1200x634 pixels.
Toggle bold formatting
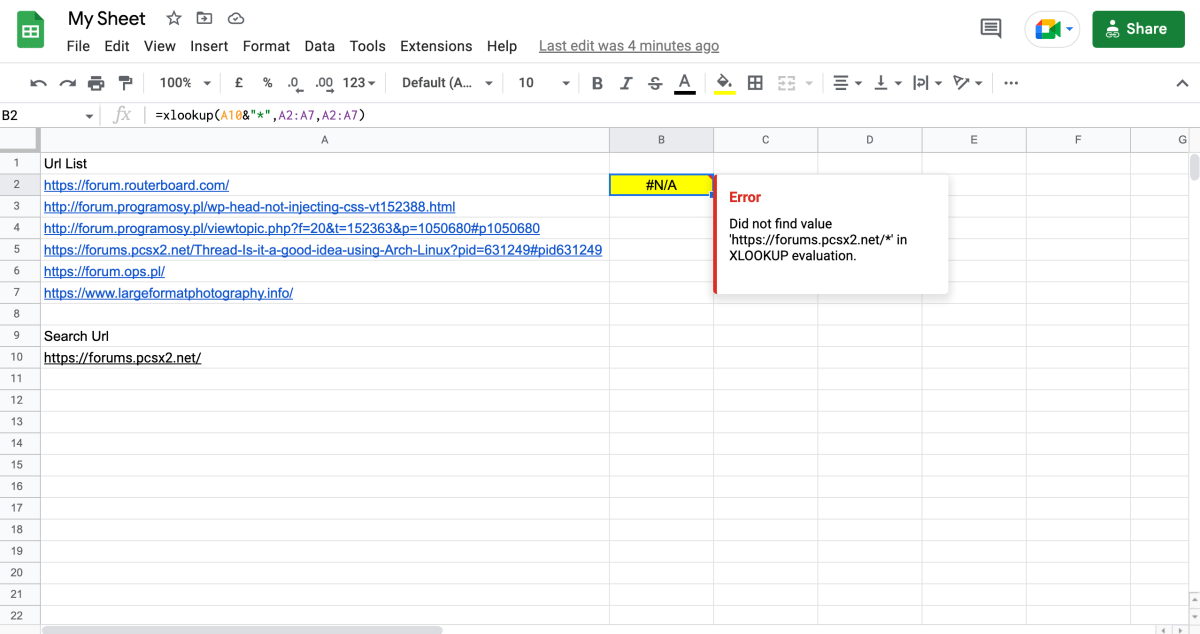597,83
